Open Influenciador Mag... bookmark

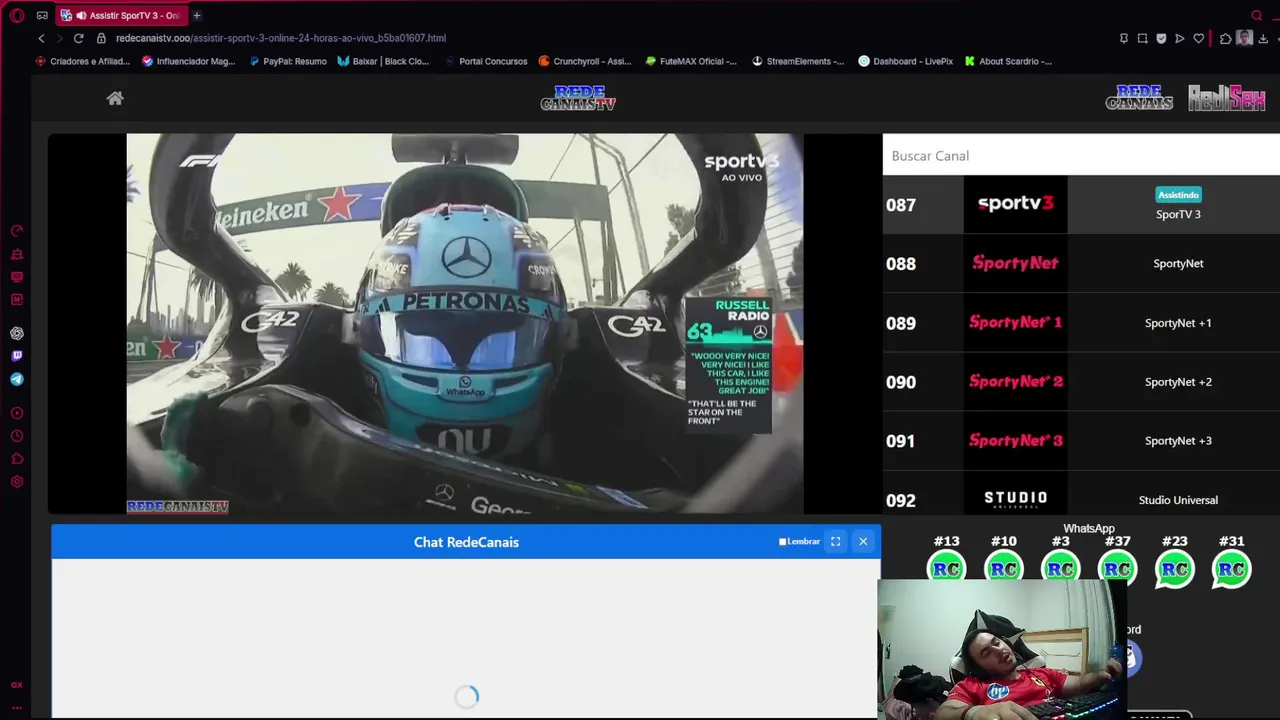tap(189, 61)
